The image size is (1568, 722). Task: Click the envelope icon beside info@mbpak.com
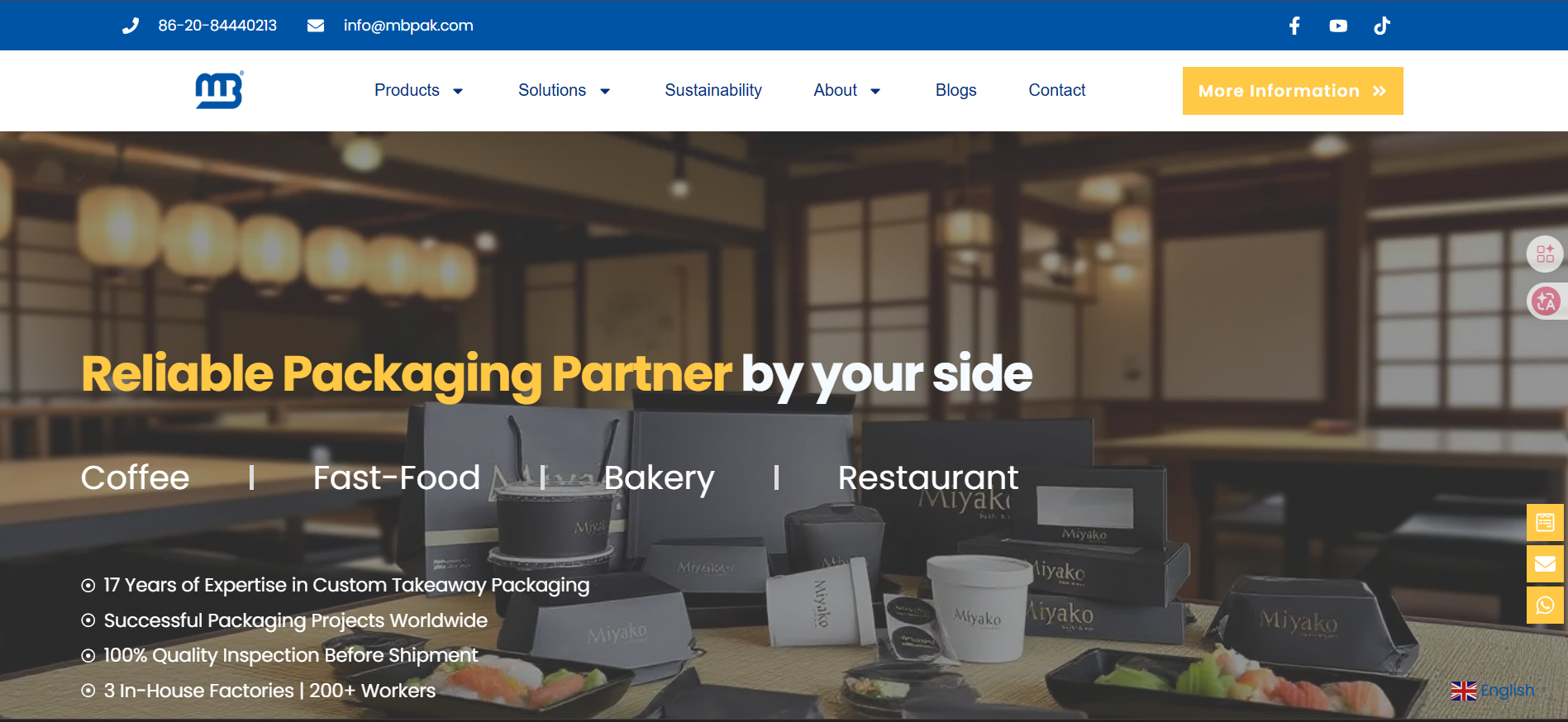[316, 26]
